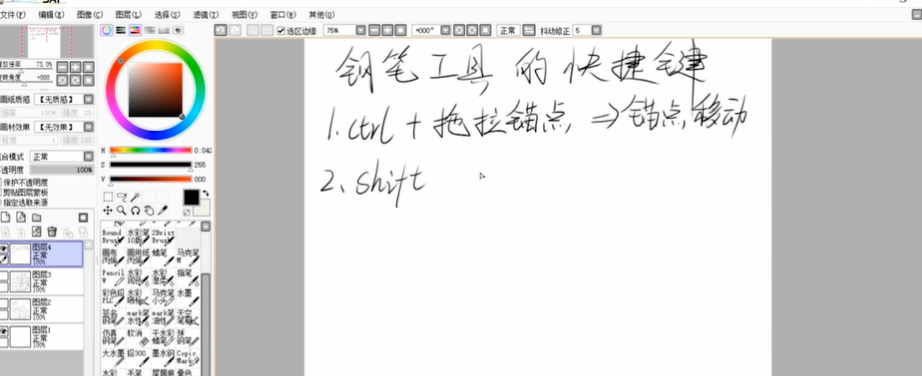Click the 正常 button in top toolbar
Screen dimensions: 922x376
pos(508,30)
